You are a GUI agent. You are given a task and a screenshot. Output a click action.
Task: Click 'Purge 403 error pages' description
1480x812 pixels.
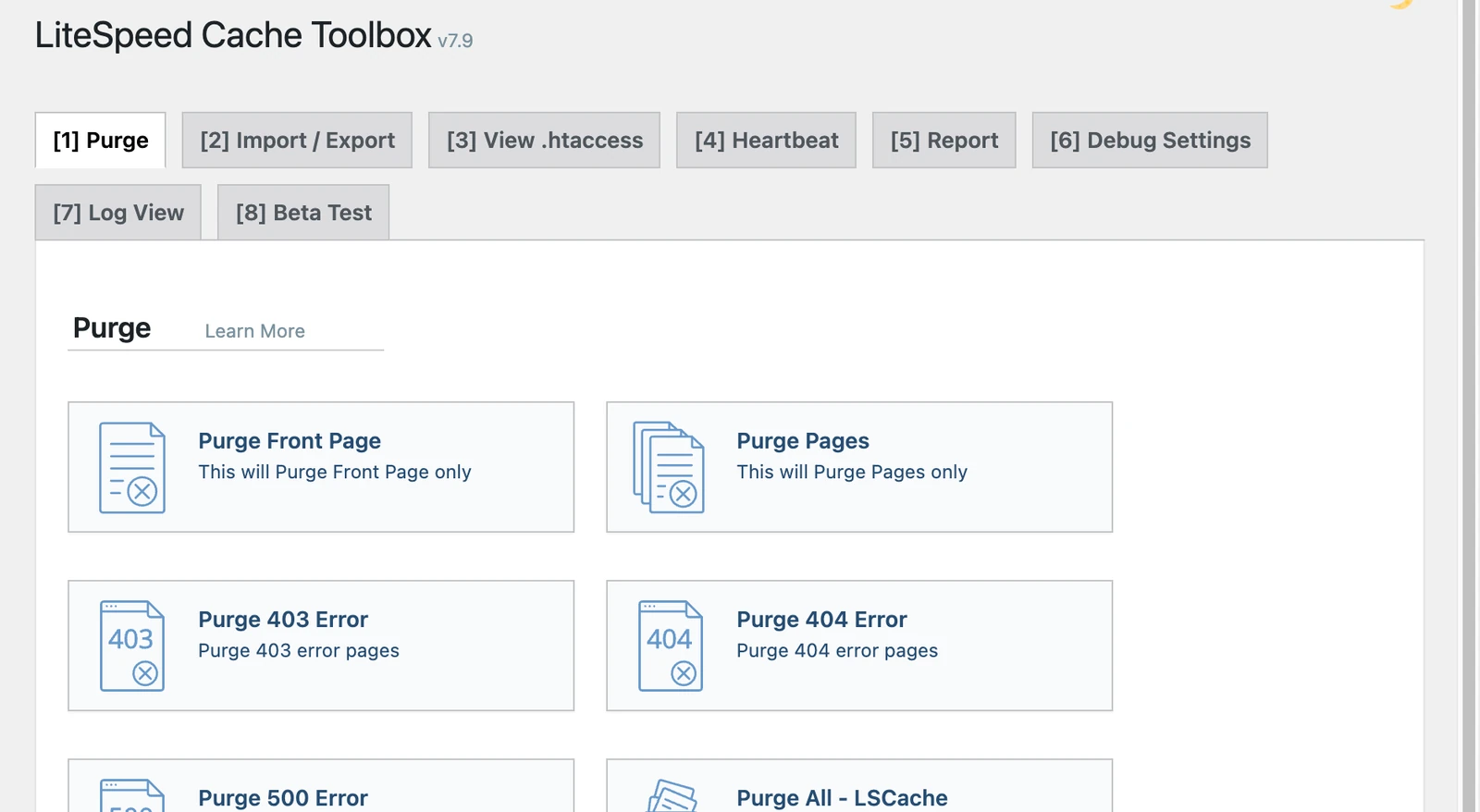pos(299,651)
